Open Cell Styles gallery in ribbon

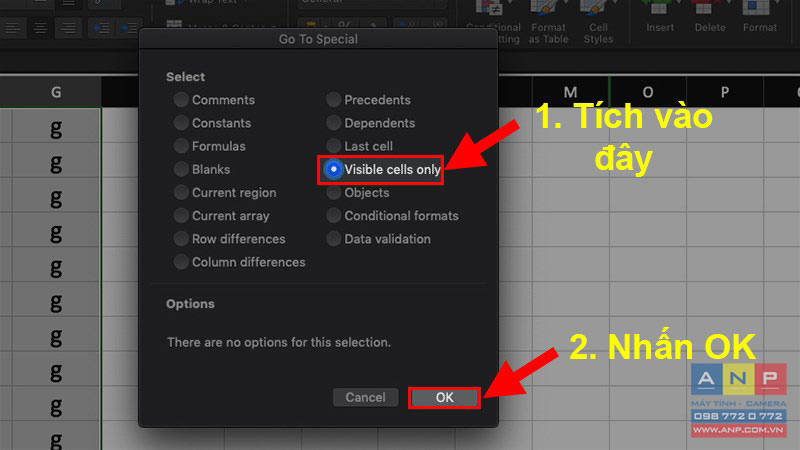(x=598, y=20)
